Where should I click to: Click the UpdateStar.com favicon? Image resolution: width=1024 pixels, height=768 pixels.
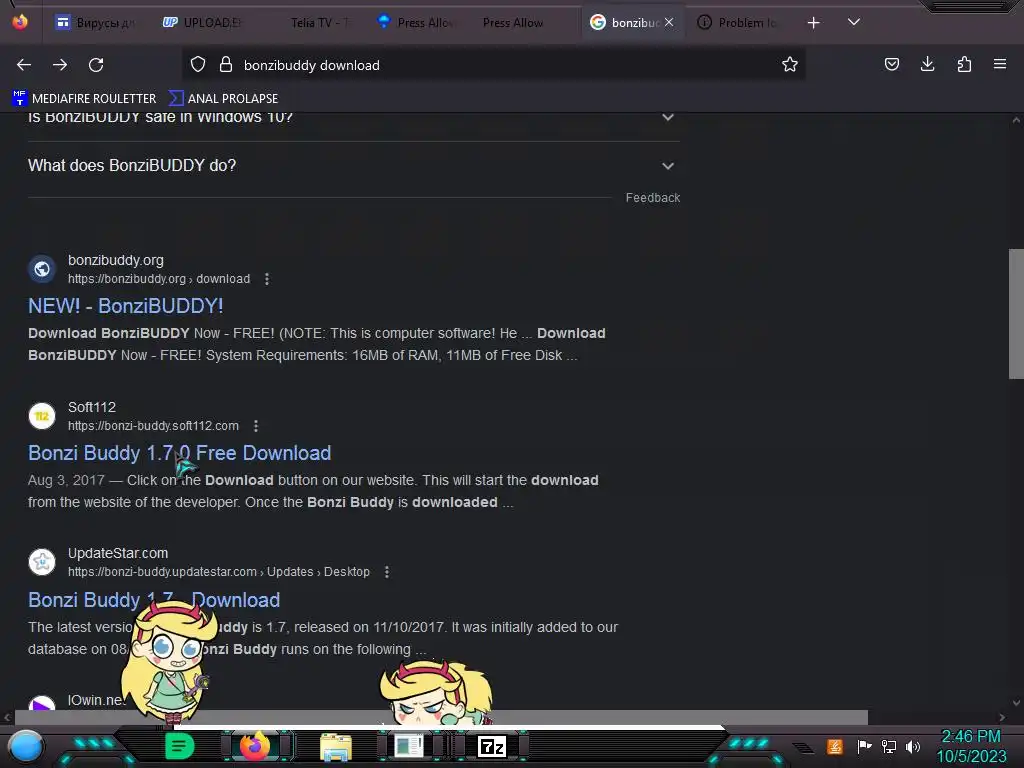[x=42, y=562]
